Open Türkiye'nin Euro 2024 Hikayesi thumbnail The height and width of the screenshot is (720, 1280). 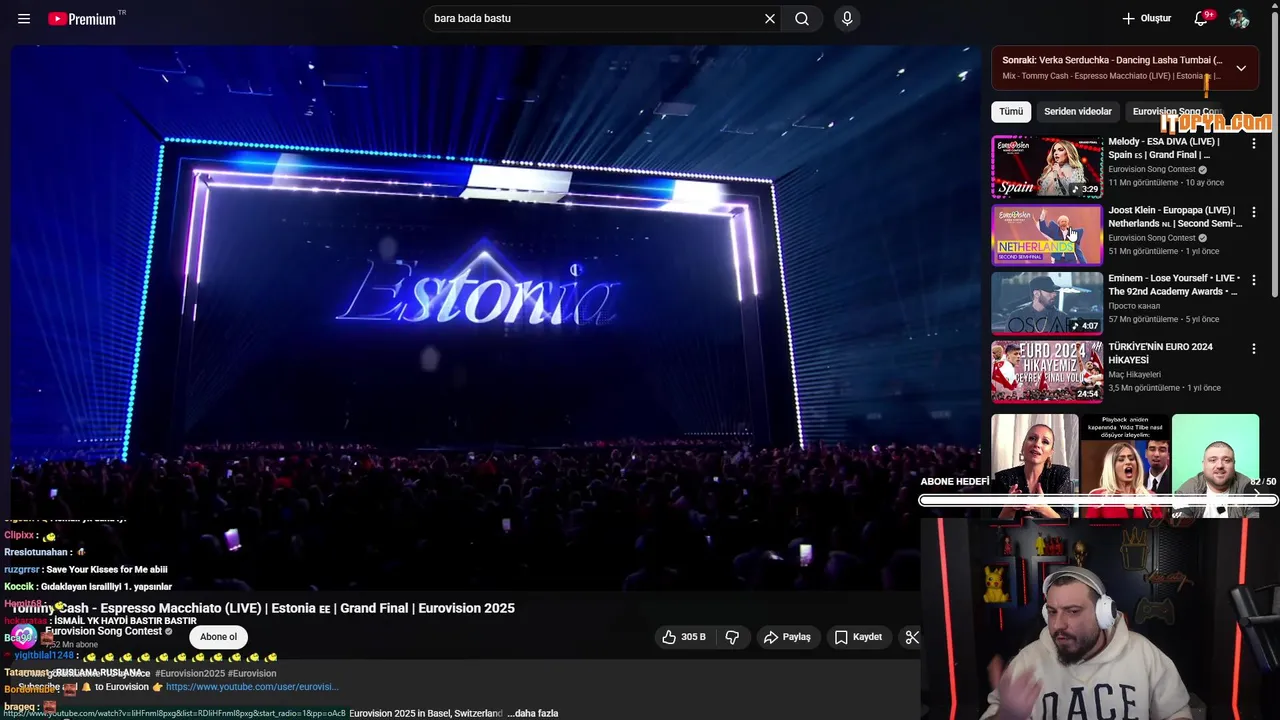coord(1047,371)
